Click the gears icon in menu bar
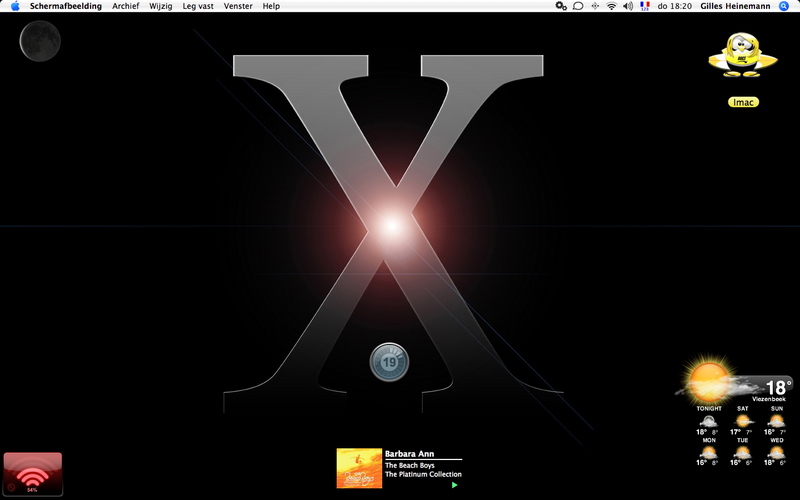The width and height of the screenshot is (800, 500). tap(561, 6)
